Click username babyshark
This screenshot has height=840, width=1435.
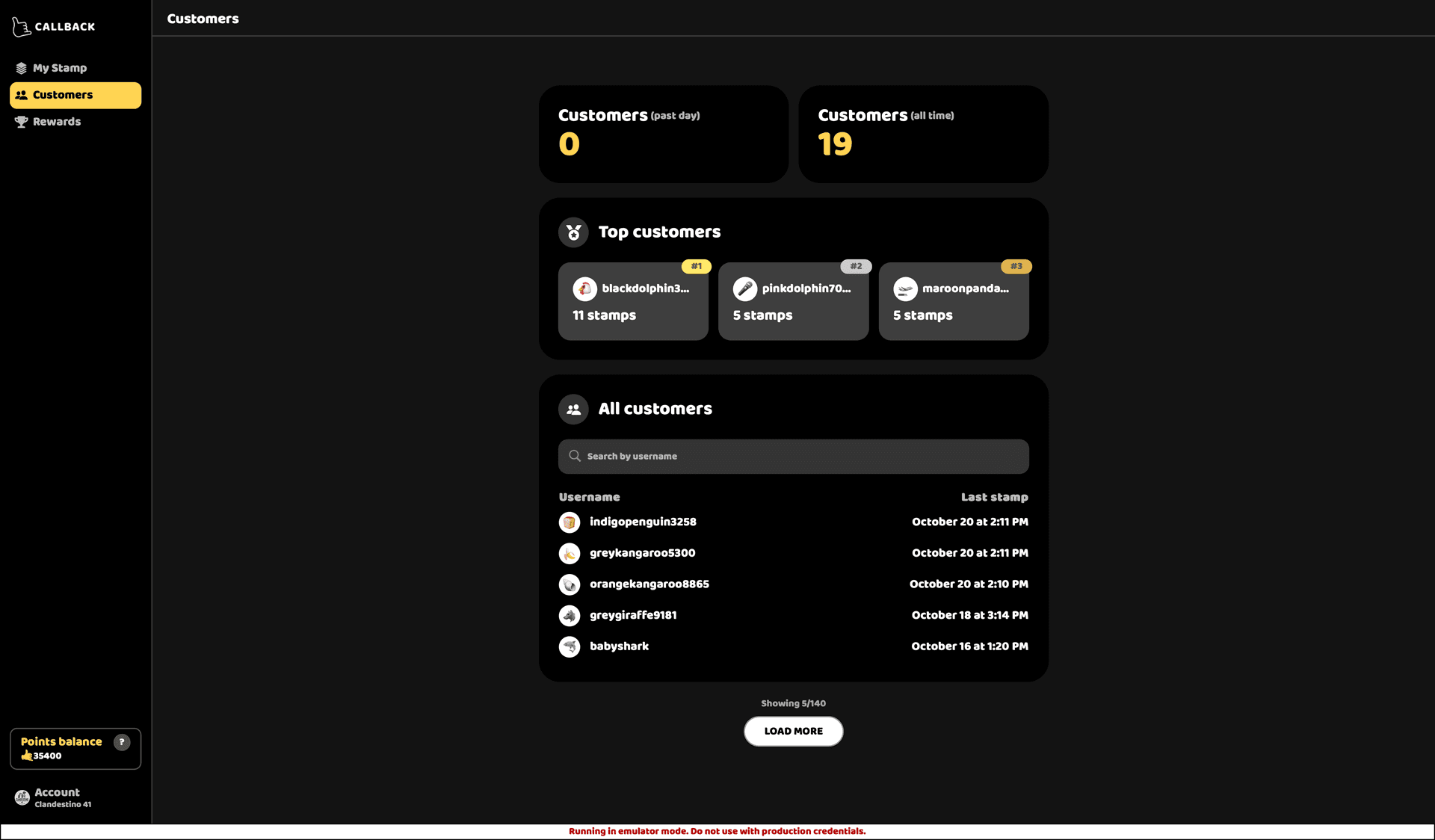point(619,646)
